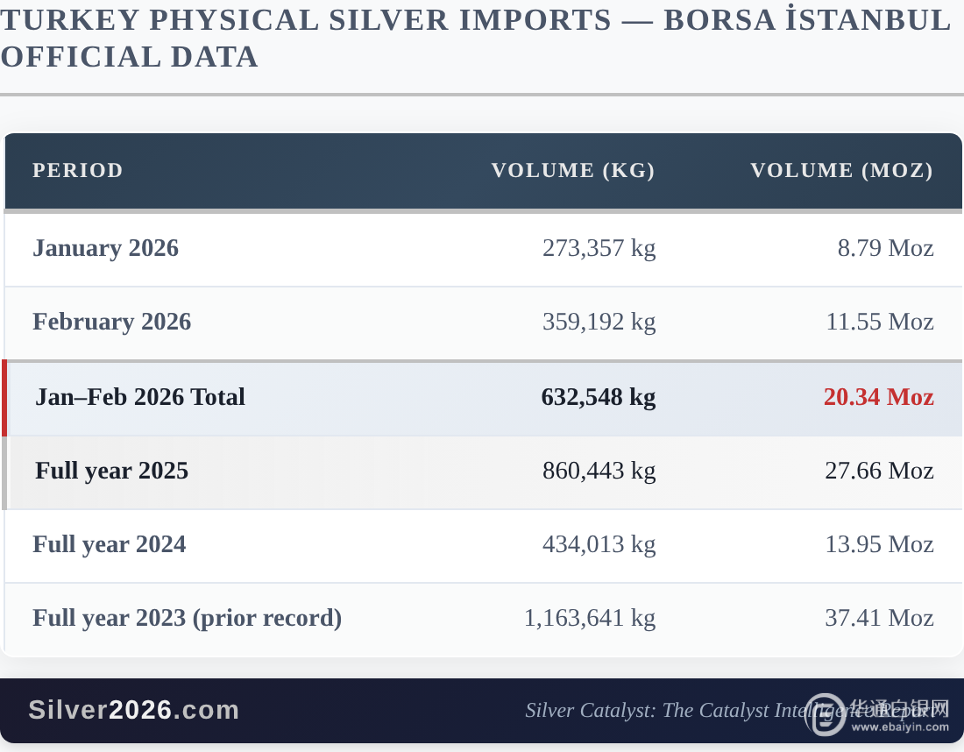Select the February 2026 row label

[x=111, y=322]
